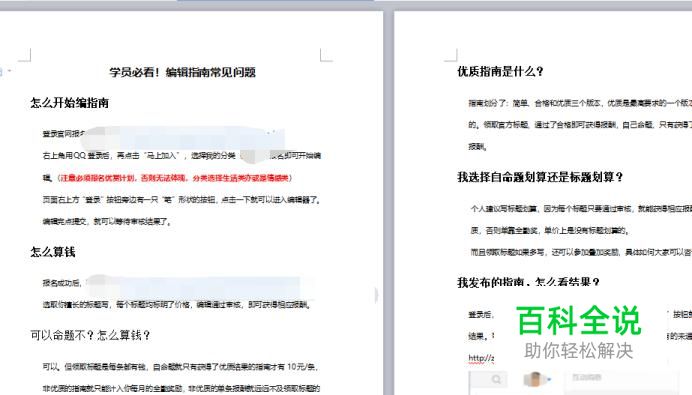Click the line starting '个人建议写标题划算'
This screenshot has width=692, height=395.
581,208
